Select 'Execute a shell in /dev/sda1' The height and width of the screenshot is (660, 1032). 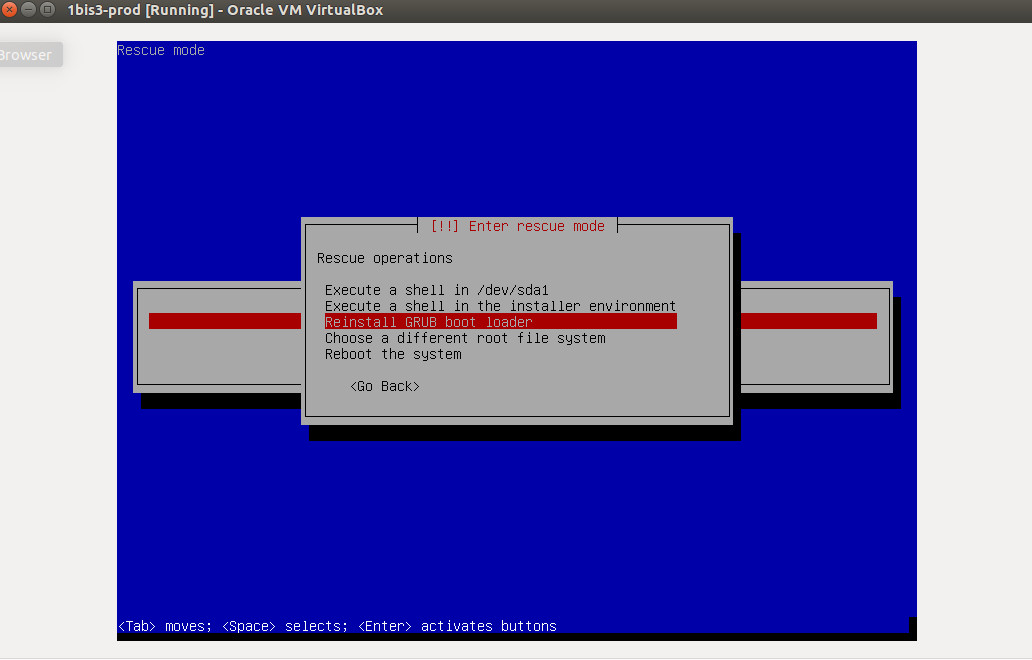436,290
